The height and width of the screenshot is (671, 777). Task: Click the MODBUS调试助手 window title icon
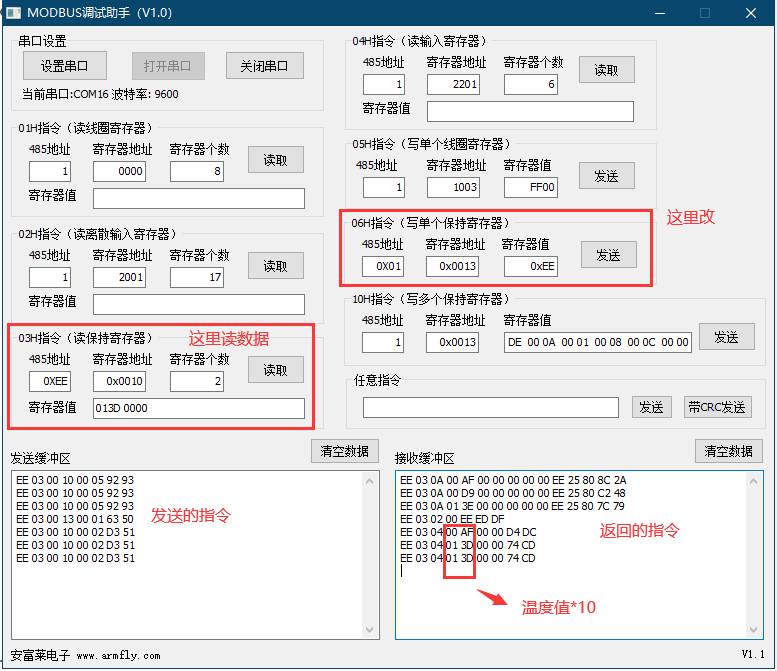pyautogui.click(x=13, y=13)
